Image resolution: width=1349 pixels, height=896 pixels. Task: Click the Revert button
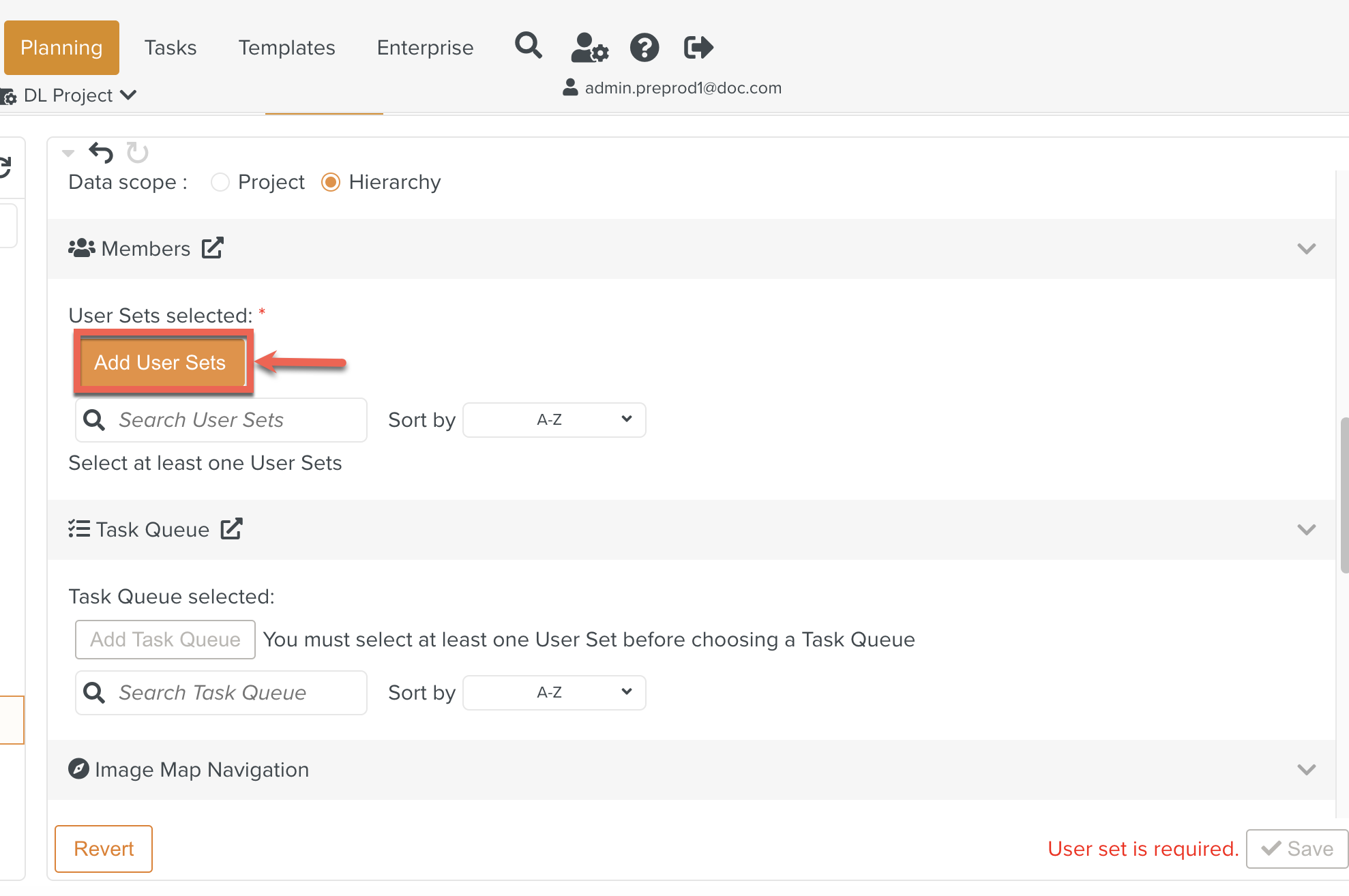tap(104, 849)
